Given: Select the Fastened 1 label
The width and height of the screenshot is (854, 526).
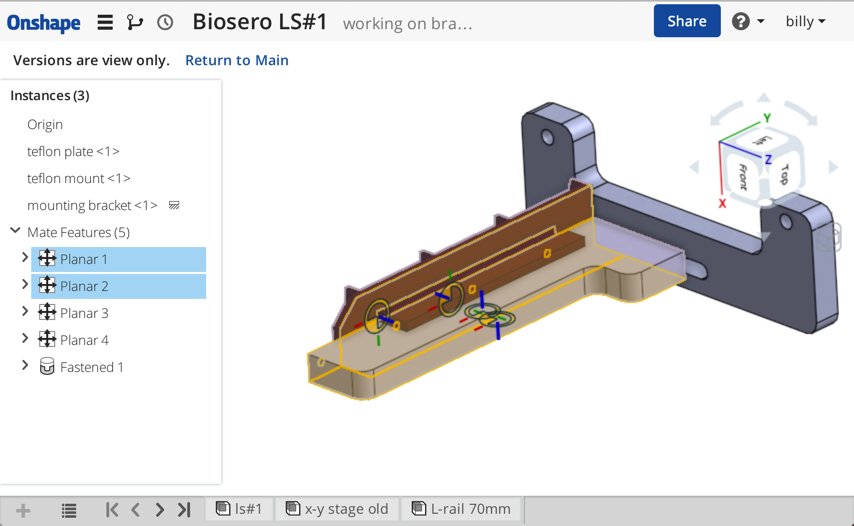Looking at the screenshot, I should click(x=92, y=367).
